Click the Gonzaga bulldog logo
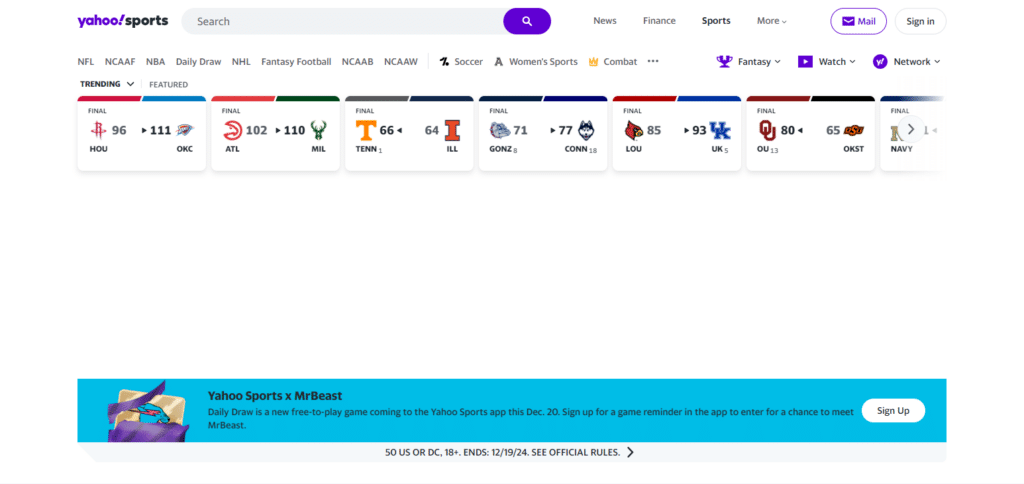 (500, 131)
